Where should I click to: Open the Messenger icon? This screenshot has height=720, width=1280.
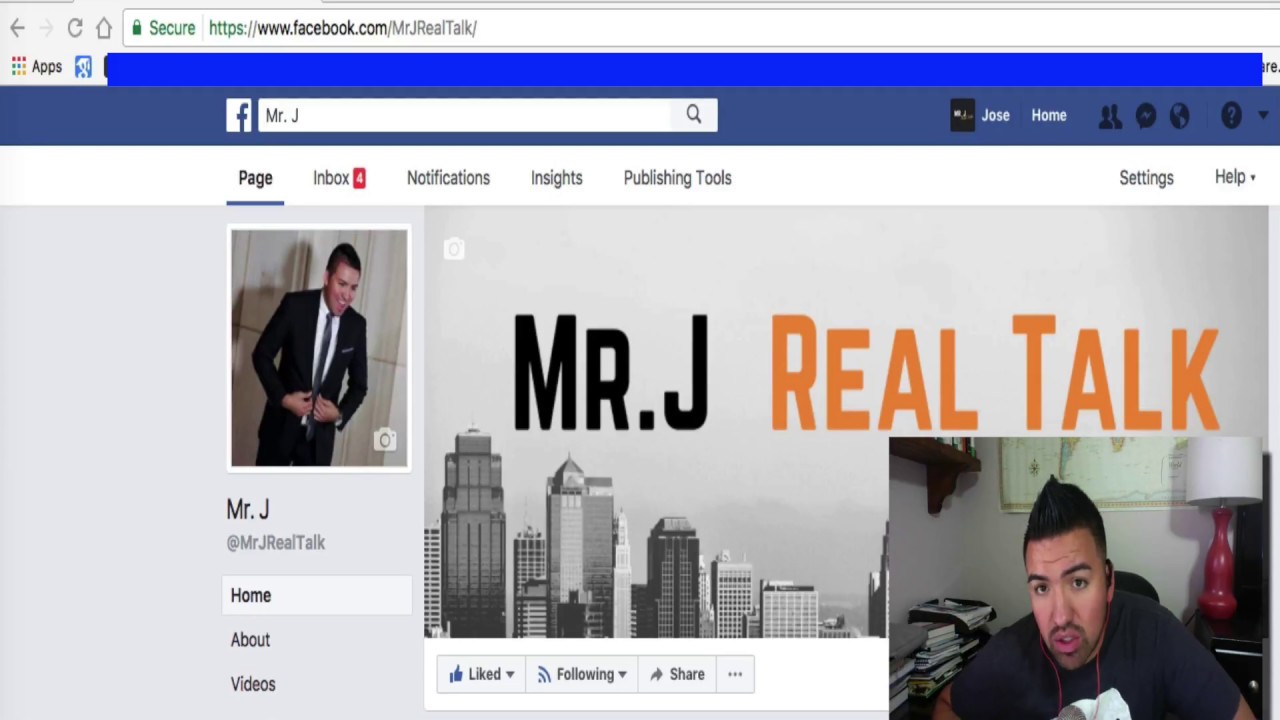[1145, 116]
